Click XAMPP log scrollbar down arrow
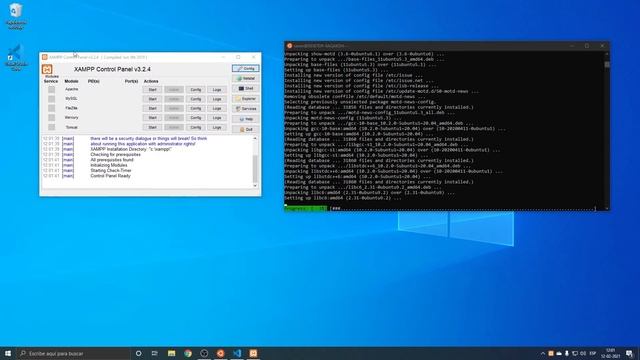Screen dimensions: 640x360 click(x=255, y=186)
